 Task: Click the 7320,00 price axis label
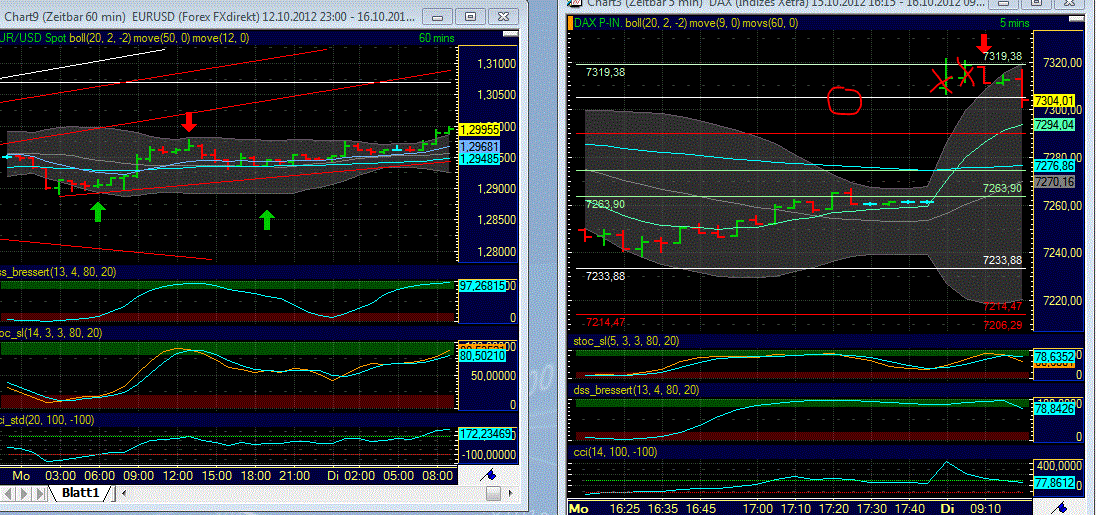[1060, 63]
